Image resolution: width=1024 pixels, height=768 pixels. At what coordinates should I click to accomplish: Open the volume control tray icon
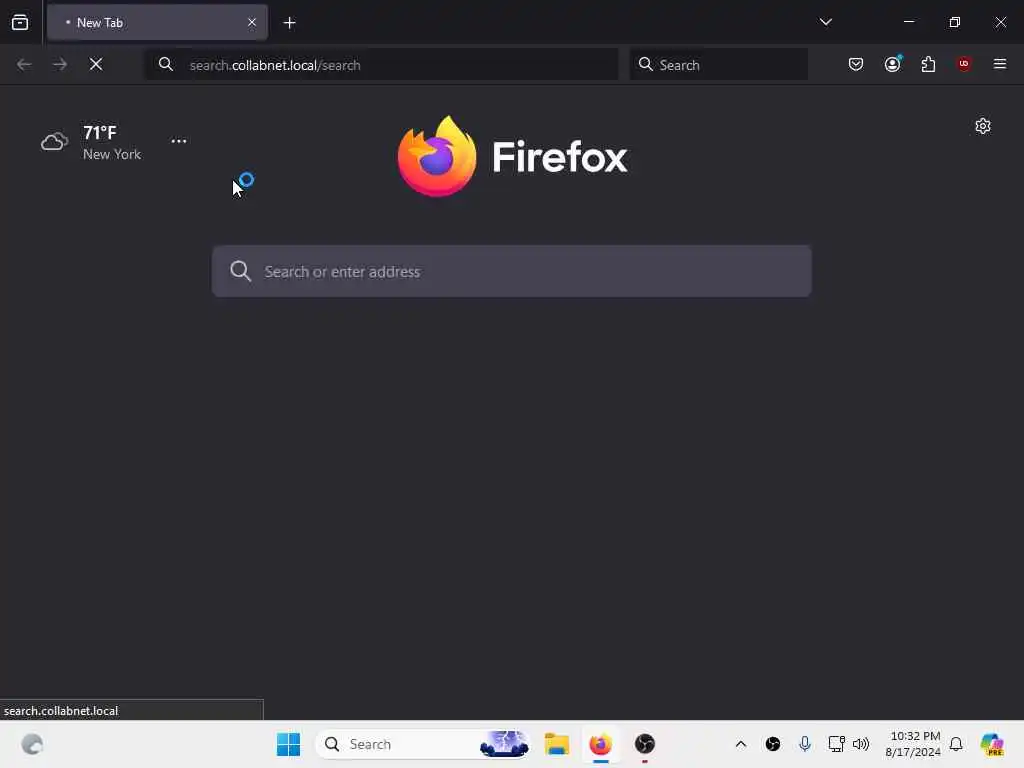[861, 744]
